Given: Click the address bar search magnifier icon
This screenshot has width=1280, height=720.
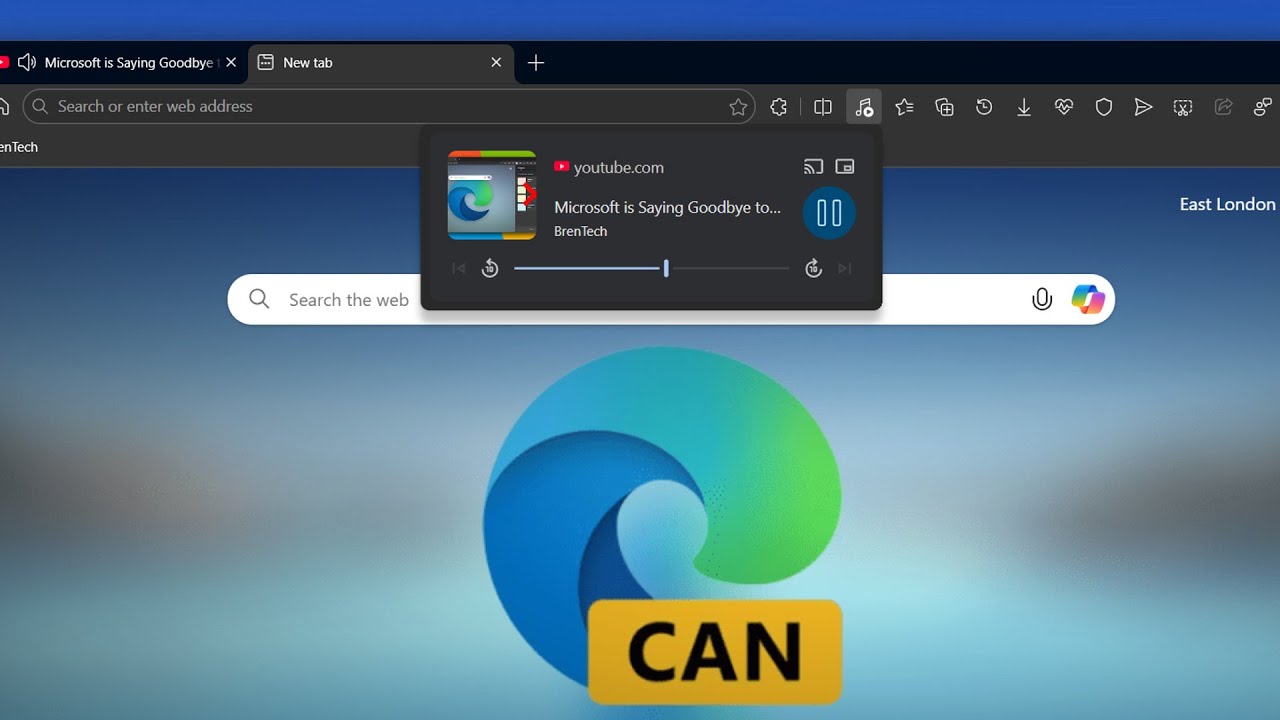Looking at the screenshot, I should tap(39, 106).
